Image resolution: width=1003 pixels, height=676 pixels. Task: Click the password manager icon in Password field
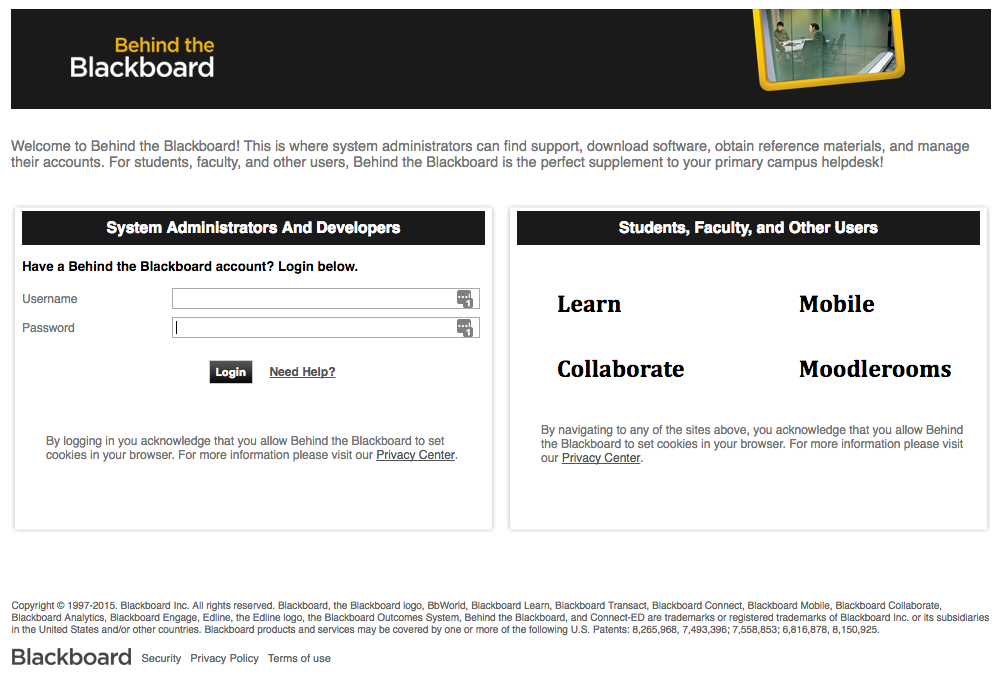click(x=464, y=328)
